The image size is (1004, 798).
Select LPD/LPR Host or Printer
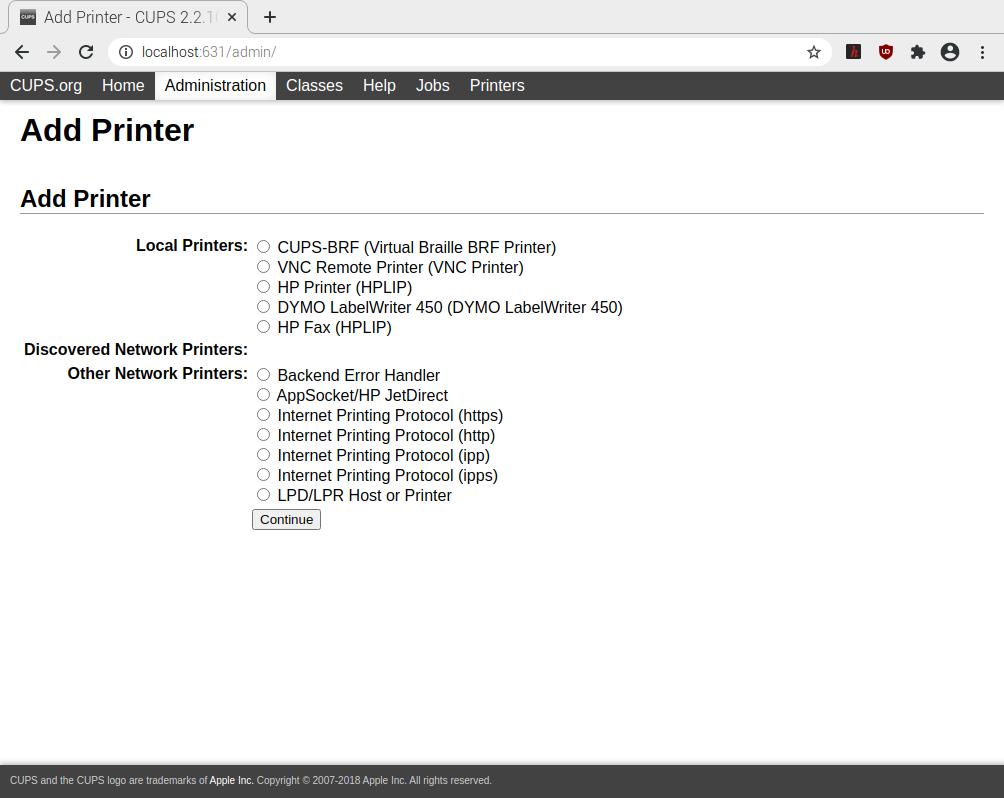(x=264, y=495)
